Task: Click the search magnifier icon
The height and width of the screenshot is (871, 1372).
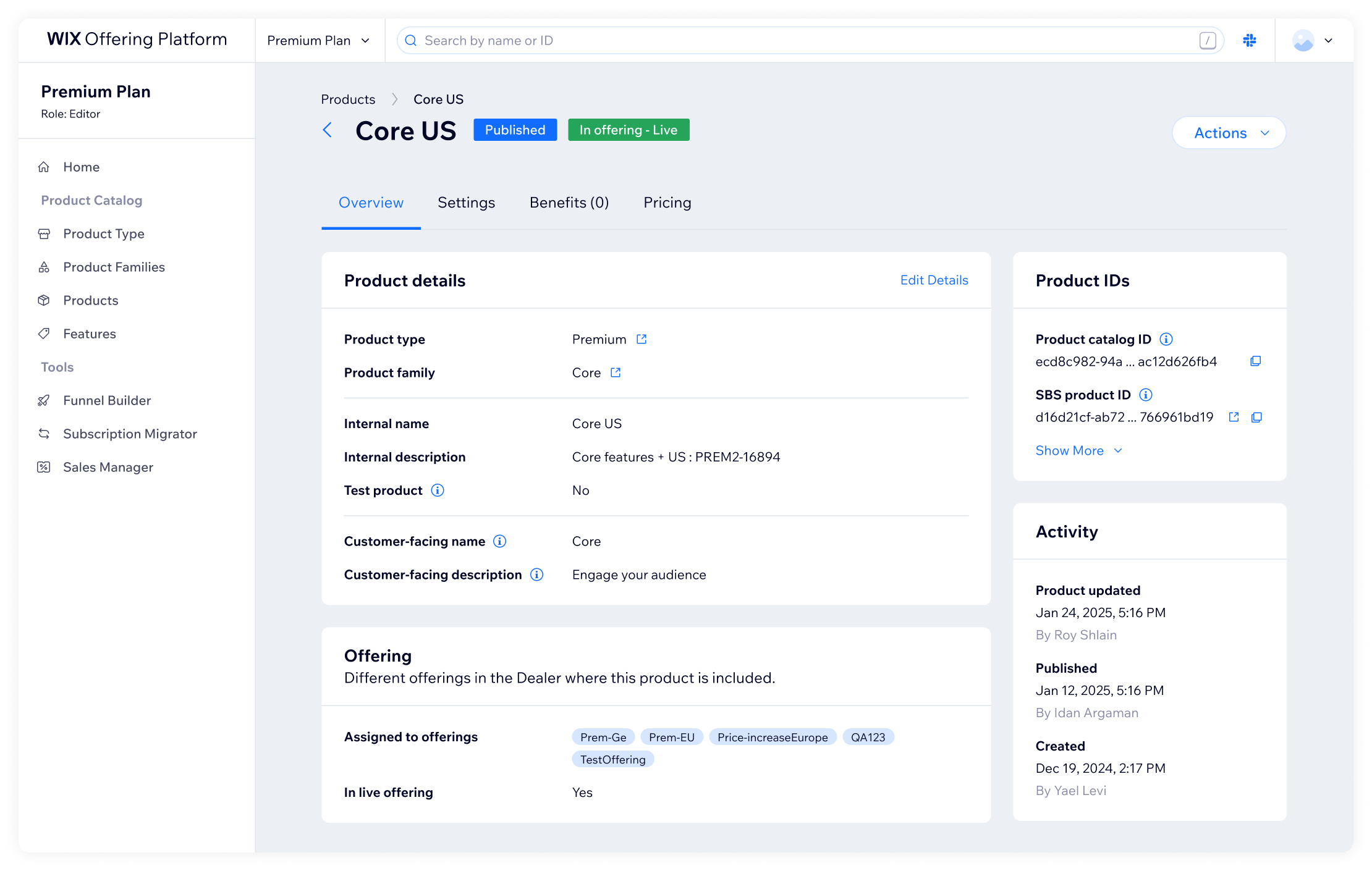Action: point(410,40)
